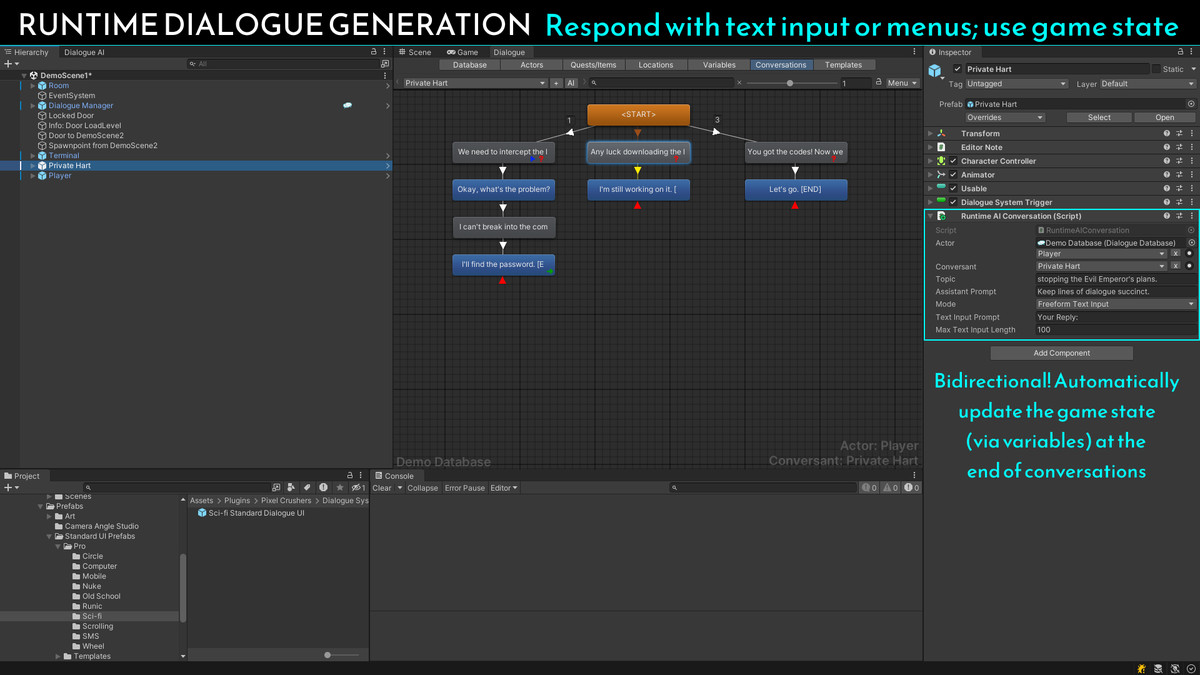Click the Prefab object picker circle icon
Viewport: 1200px width, 675px height.
pos(1191,104)
